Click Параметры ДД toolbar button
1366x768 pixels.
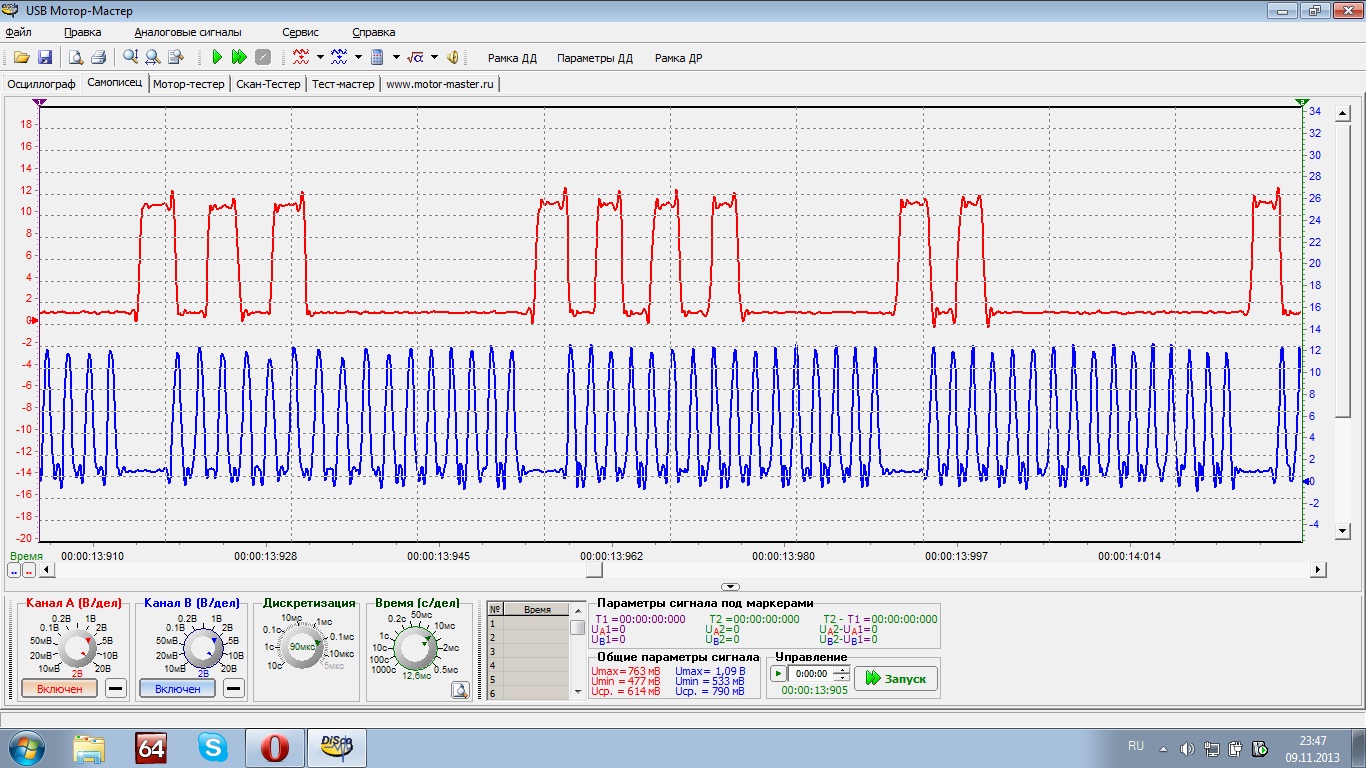click(x=595, y=58)
